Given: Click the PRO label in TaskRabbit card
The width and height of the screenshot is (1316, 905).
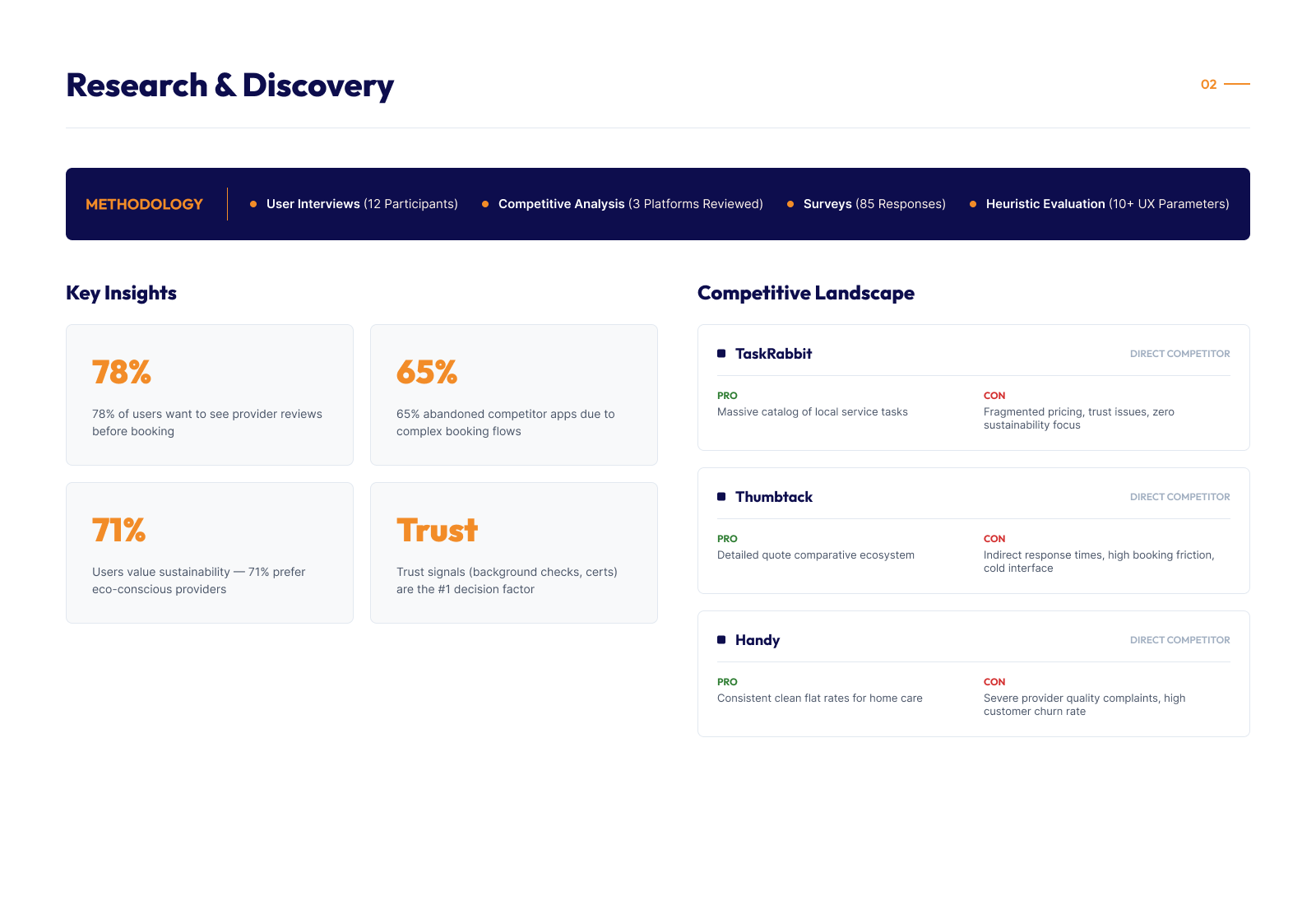Looking at the screenshot, I should tap(727, 396).
